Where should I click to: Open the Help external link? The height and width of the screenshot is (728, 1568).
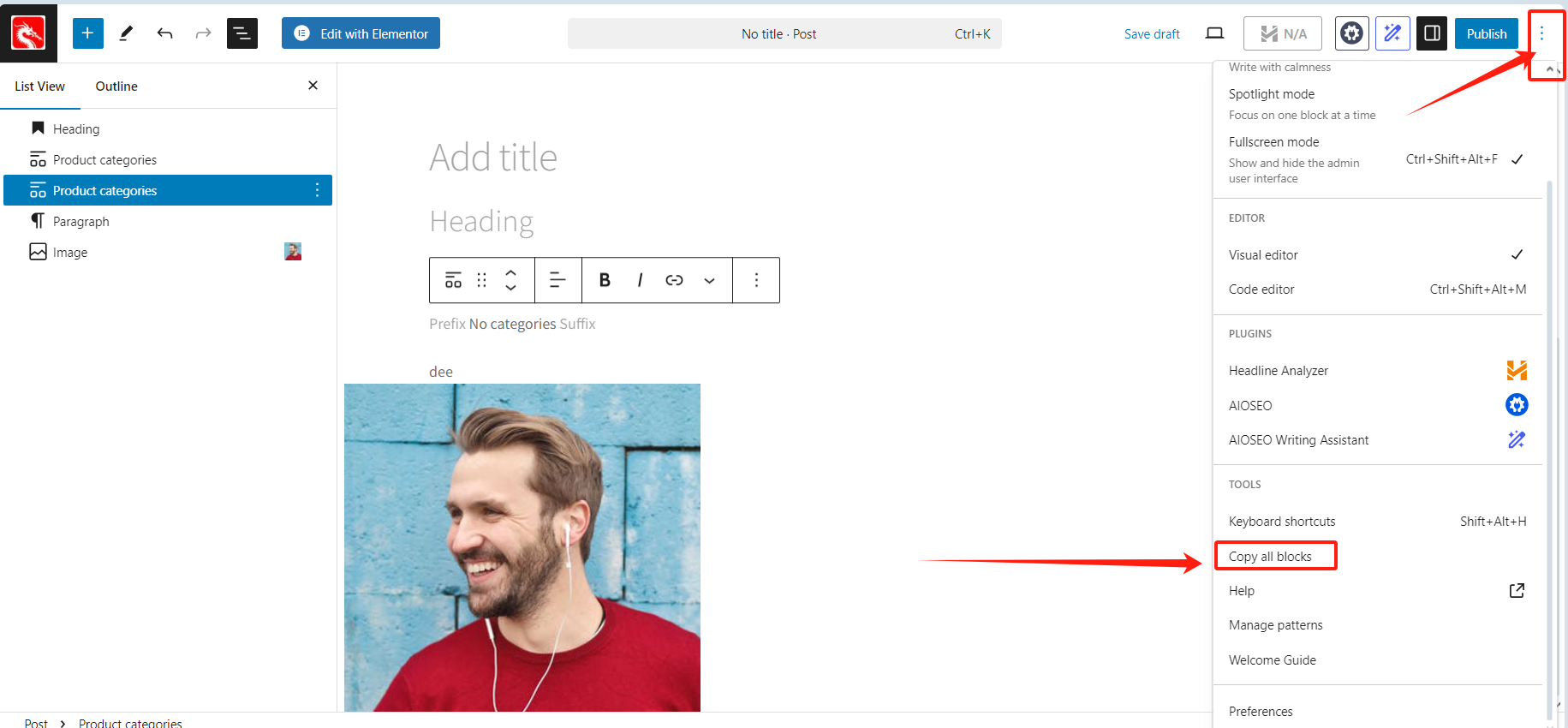point(1378,591)
